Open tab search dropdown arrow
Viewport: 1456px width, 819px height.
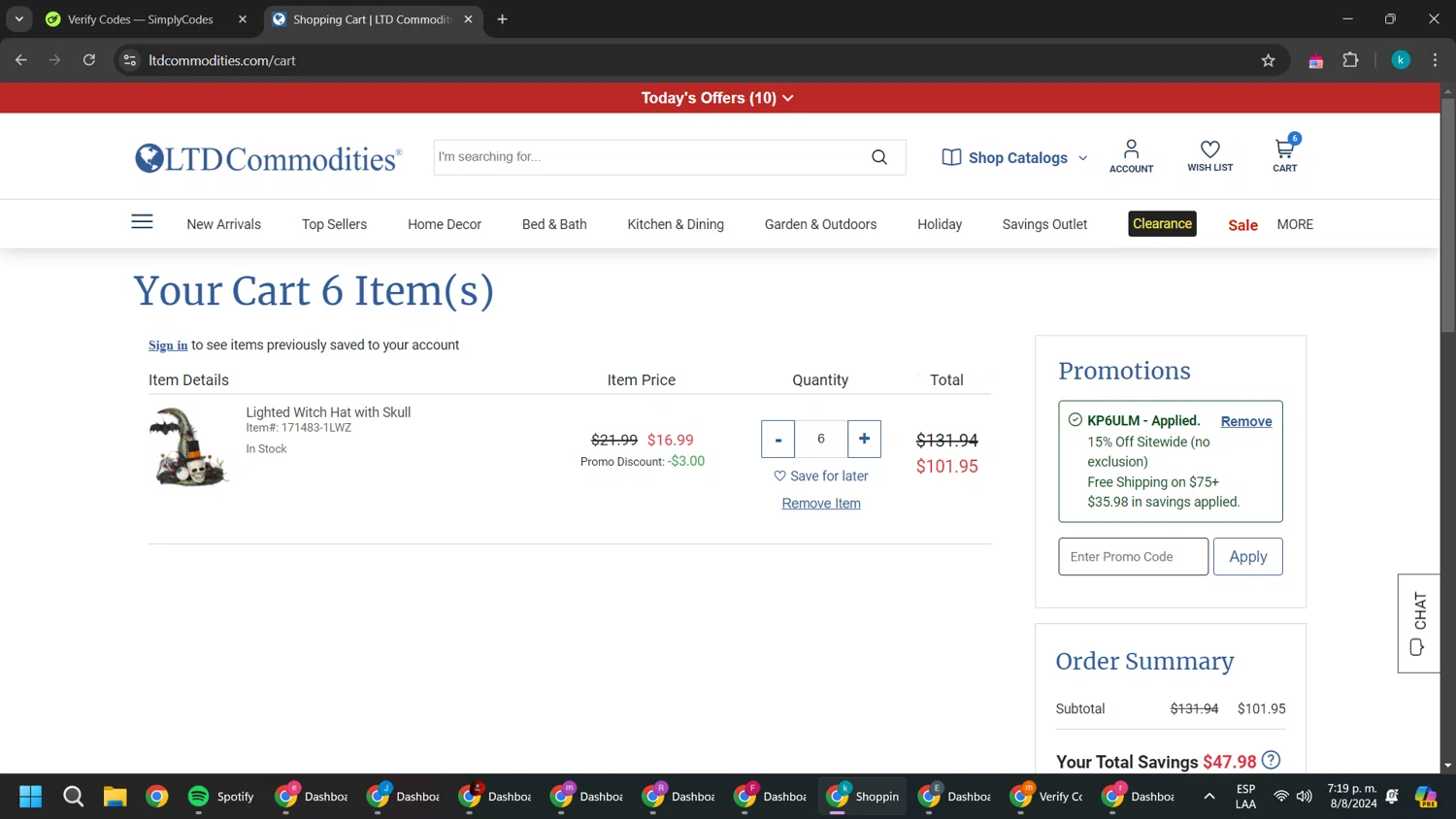(18, 19)
